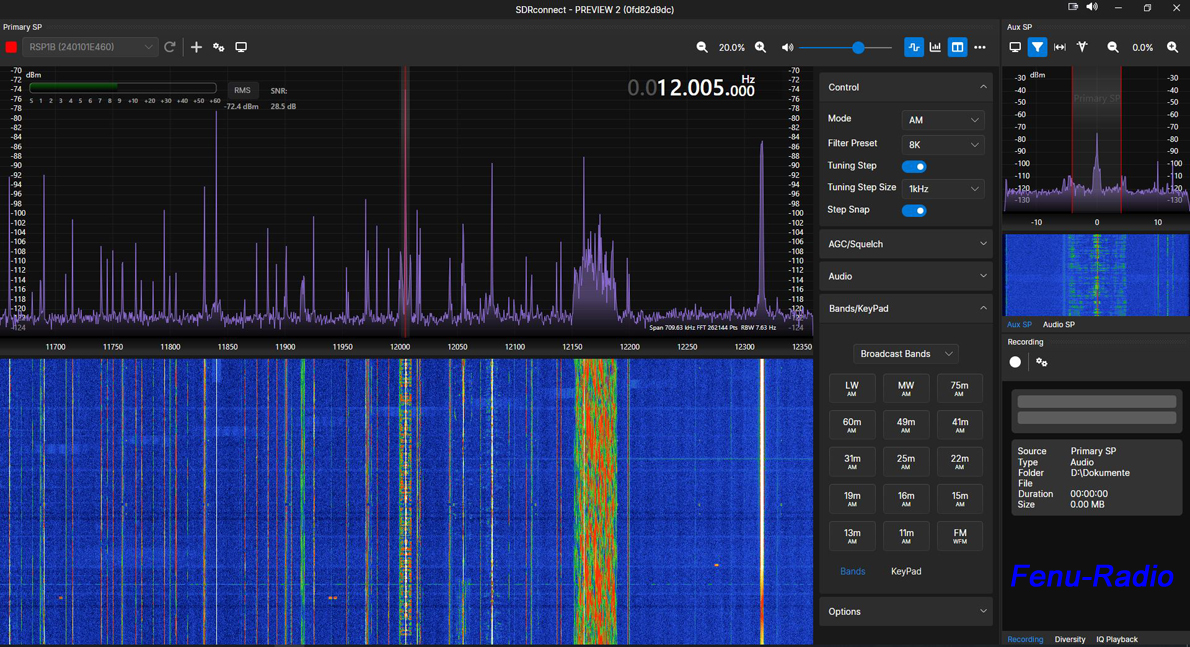The image size is (1190, 647).
Task: Open the Tuning Step Size dropdown
Action: pyautogui.click(x=941, y=188)
